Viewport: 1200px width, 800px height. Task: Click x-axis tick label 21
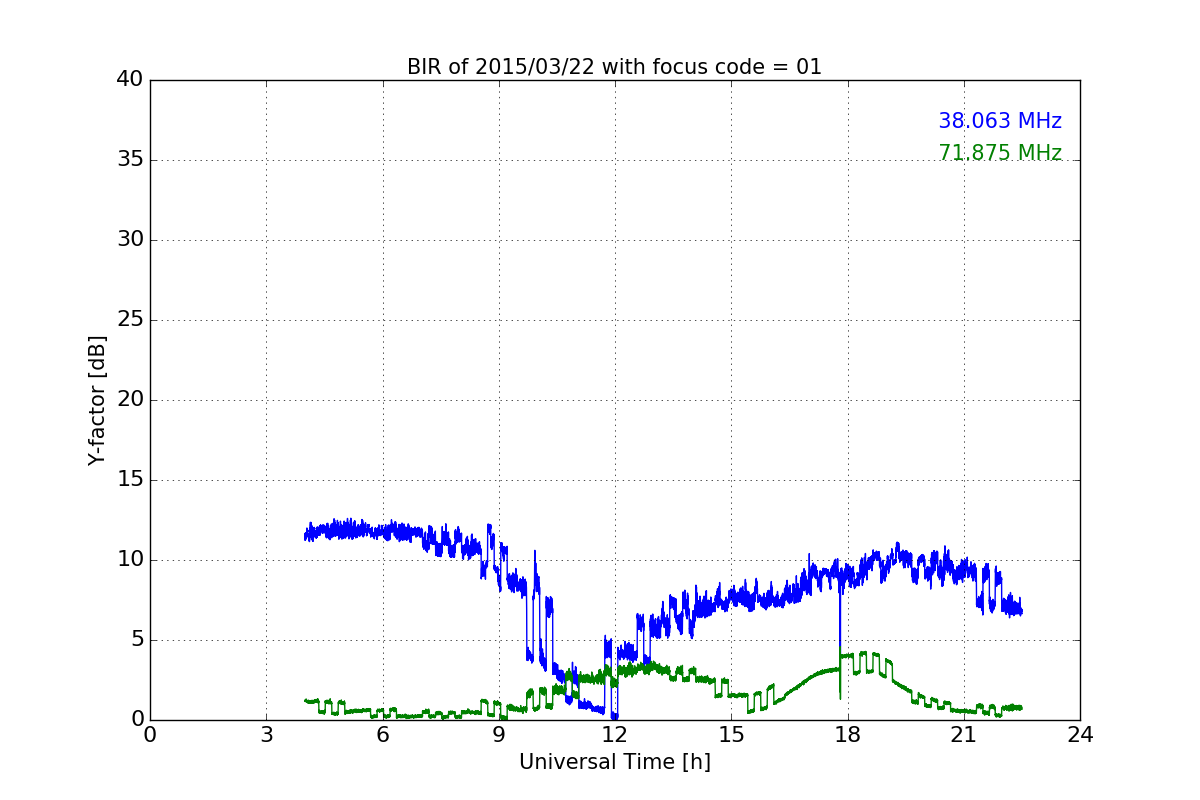(963, 735)
